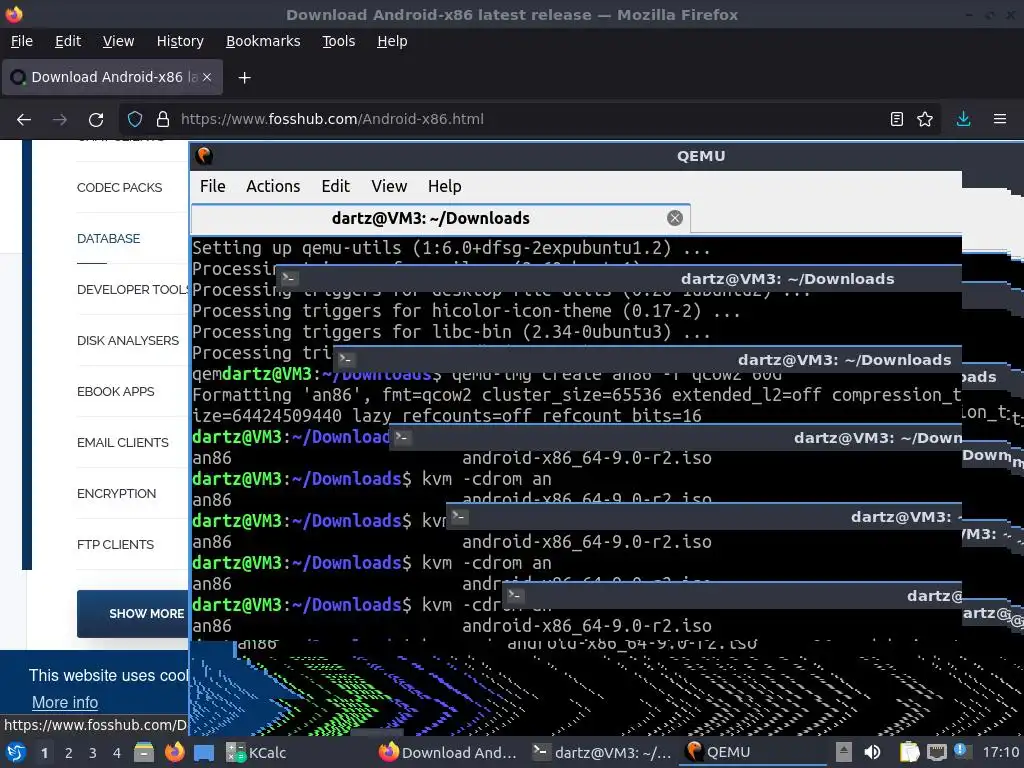Open EMAIL CLIENTS category link
The image size is (1024, 768).
(123, 442)
